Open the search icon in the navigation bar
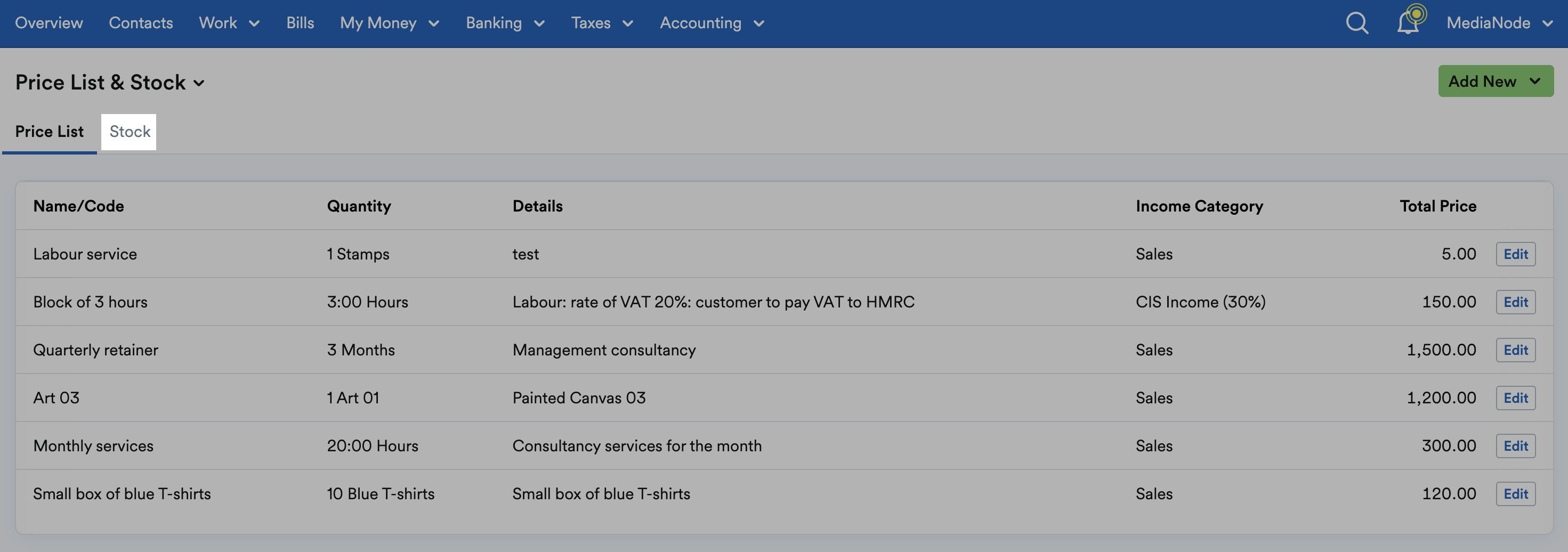The image size is (1568, 552). pos(1356,23)
